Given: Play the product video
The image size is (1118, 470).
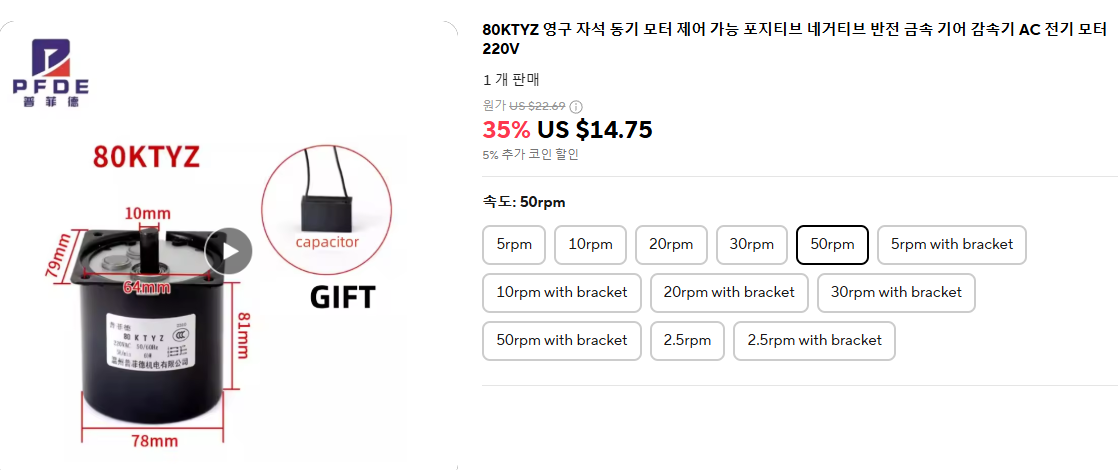Looking at the screenshot, I should 229,252.
